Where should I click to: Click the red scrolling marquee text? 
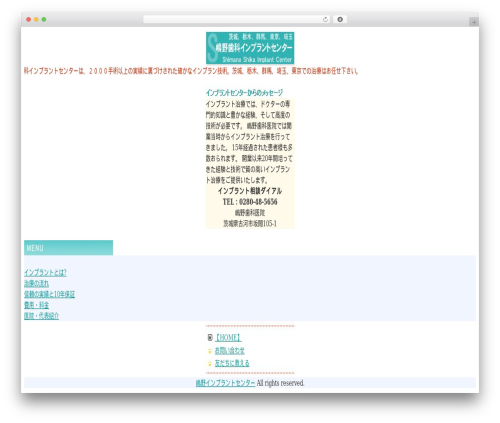click(x=191, y=71)
